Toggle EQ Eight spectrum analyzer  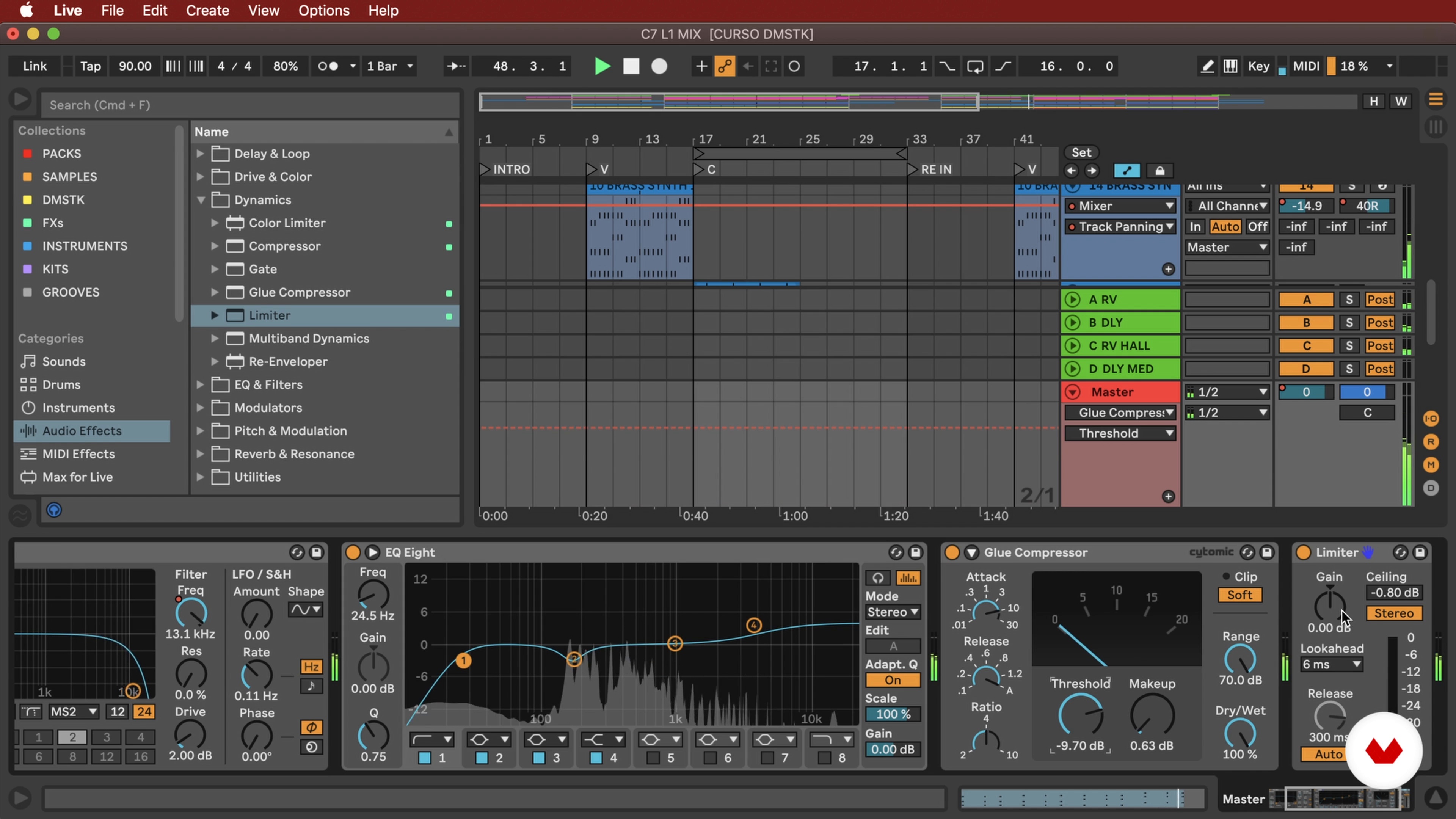[908, 577]
